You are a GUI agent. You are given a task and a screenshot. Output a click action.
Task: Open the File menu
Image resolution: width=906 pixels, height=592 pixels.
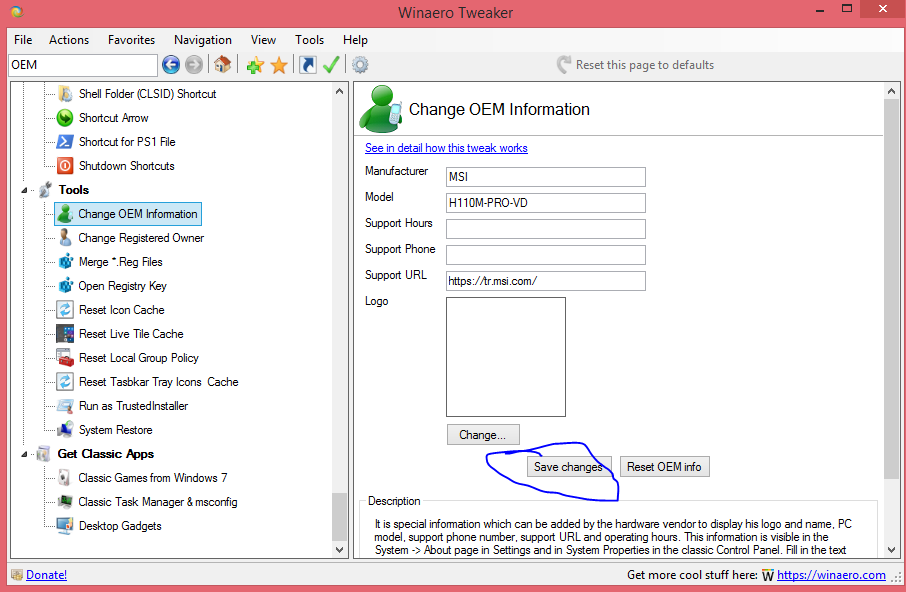click(x=23, y=40)
